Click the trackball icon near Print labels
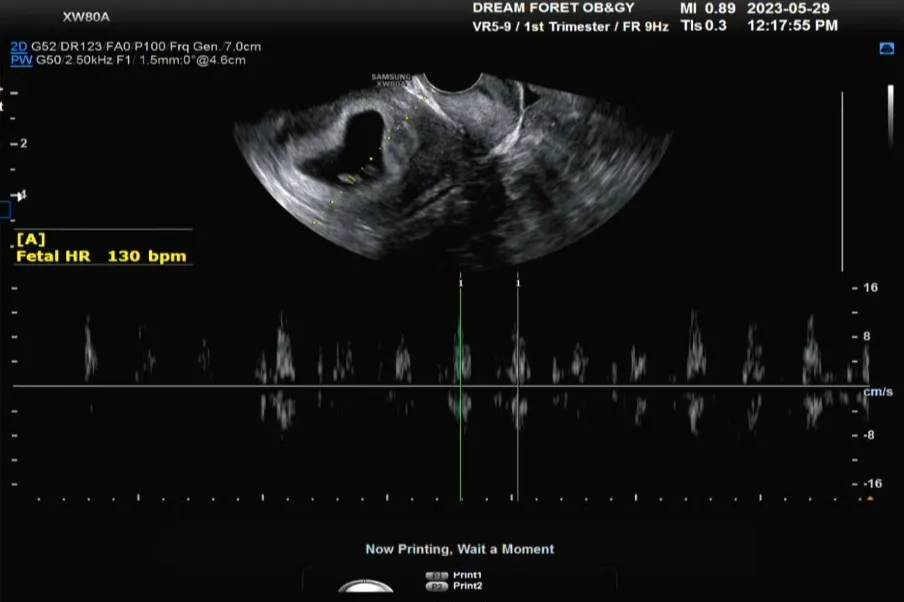Image resolution: width=904 pixels, height=602 pixels. pyautogui.click(x=366, y=585)
